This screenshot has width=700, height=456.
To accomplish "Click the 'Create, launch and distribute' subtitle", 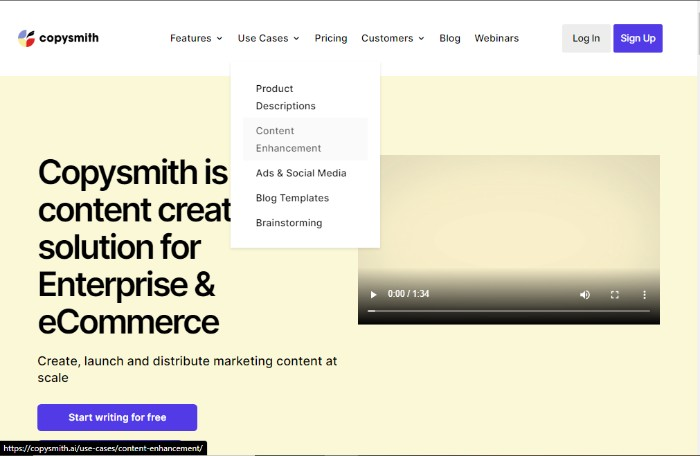I will tap(187, 369).
